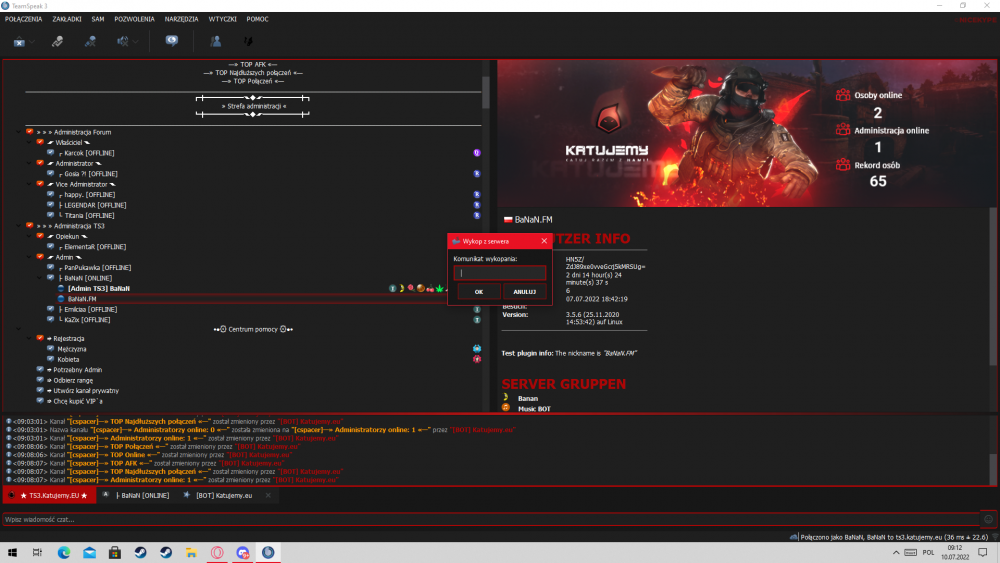Viewport: 1000px width, 563px height.
Task: Click the channel icon beside Odbierz rangę
Action: click(x=40, y=380)
